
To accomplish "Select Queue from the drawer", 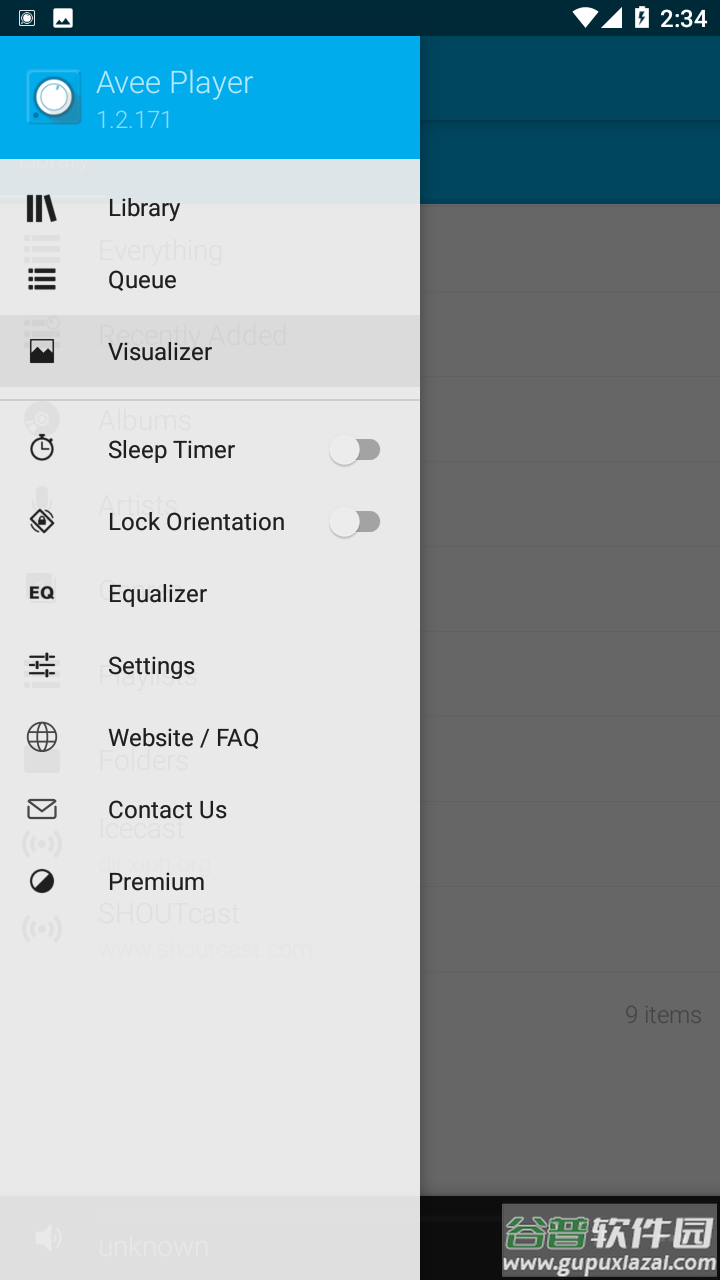I will [143, 280].
